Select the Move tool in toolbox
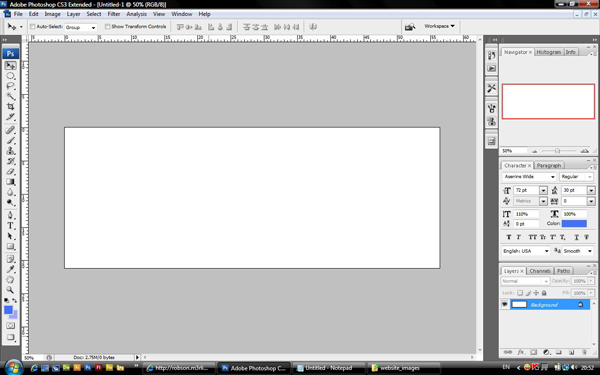The height and width of the screenshot is (375, 600). [11, 65]
